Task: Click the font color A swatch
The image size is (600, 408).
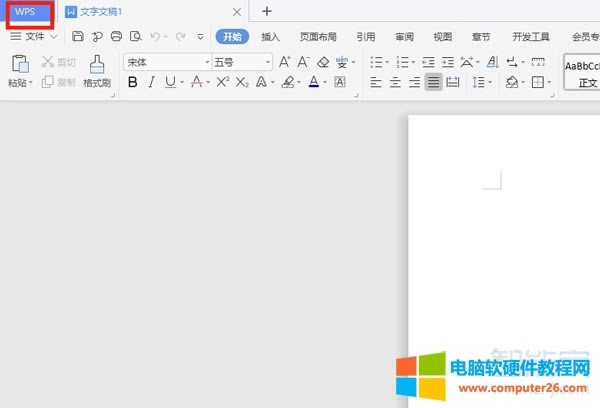Action: (x=313, y=82)
